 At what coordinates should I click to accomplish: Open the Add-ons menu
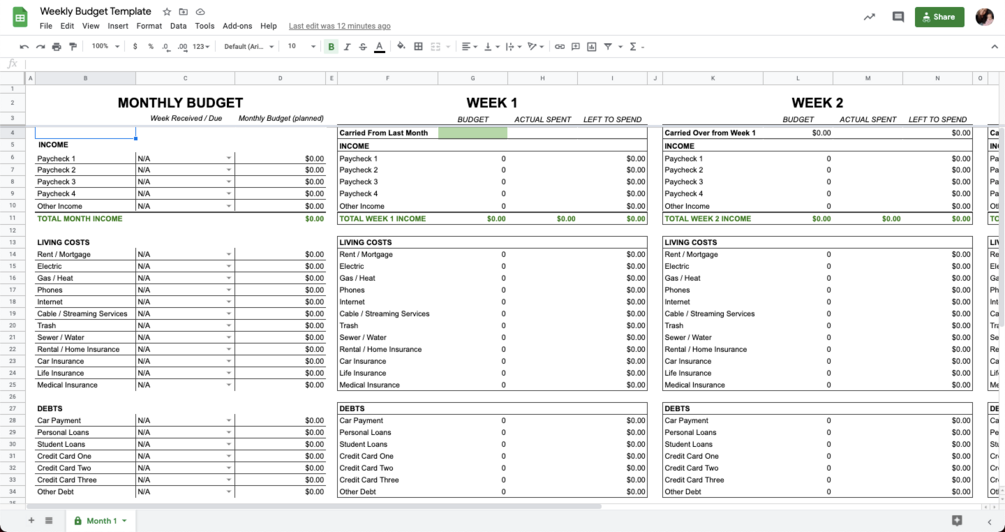tap(237, 26)
